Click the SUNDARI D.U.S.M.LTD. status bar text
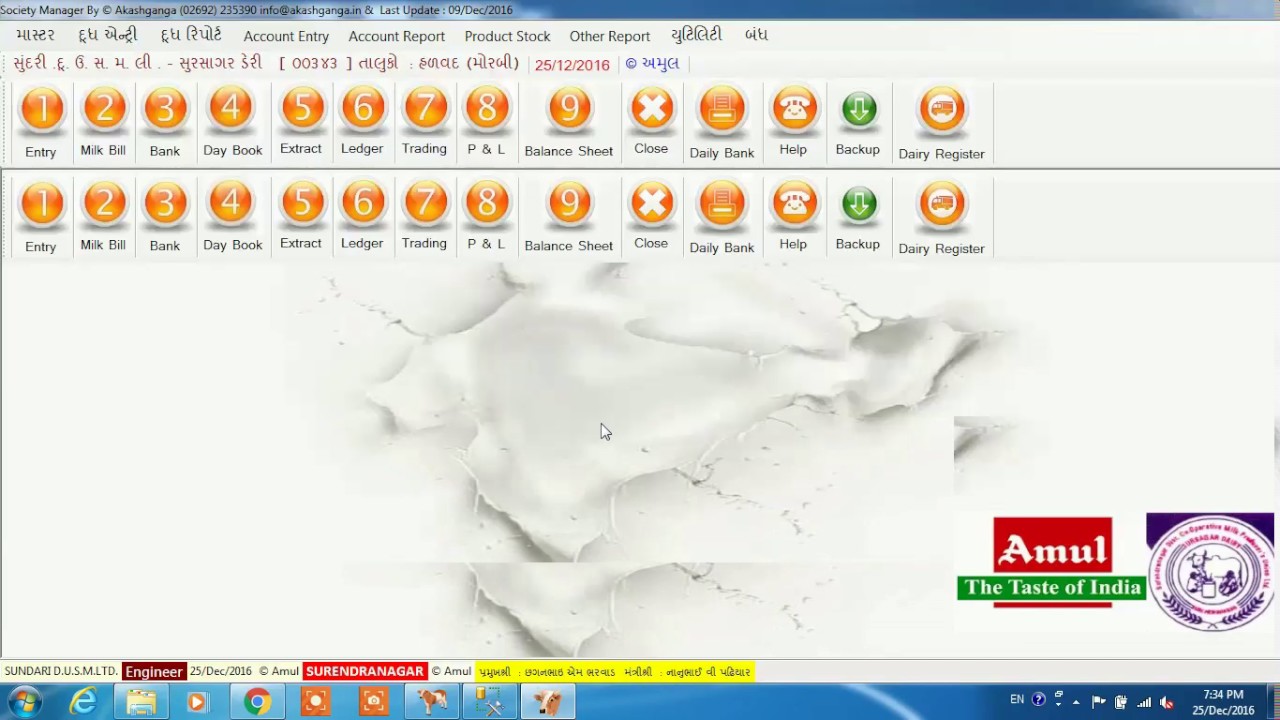 click(61, 671)
